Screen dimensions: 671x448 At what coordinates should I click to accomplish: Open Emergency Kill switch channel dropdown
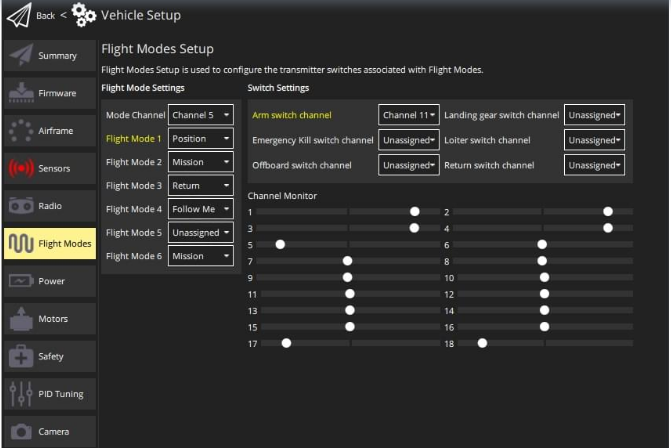(x=408, y=140)
